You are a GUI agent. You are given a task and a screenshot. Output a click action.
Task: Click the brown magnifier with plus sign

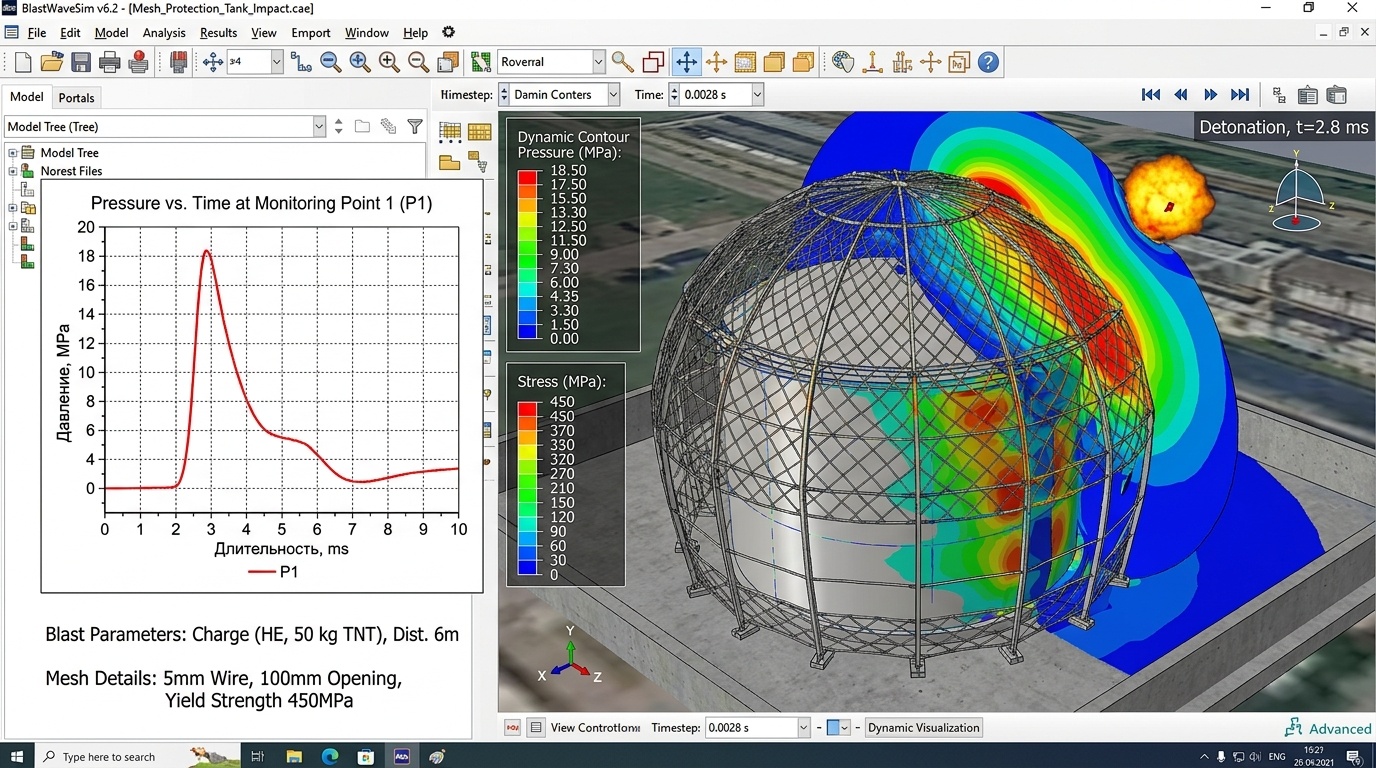(389, 62)
